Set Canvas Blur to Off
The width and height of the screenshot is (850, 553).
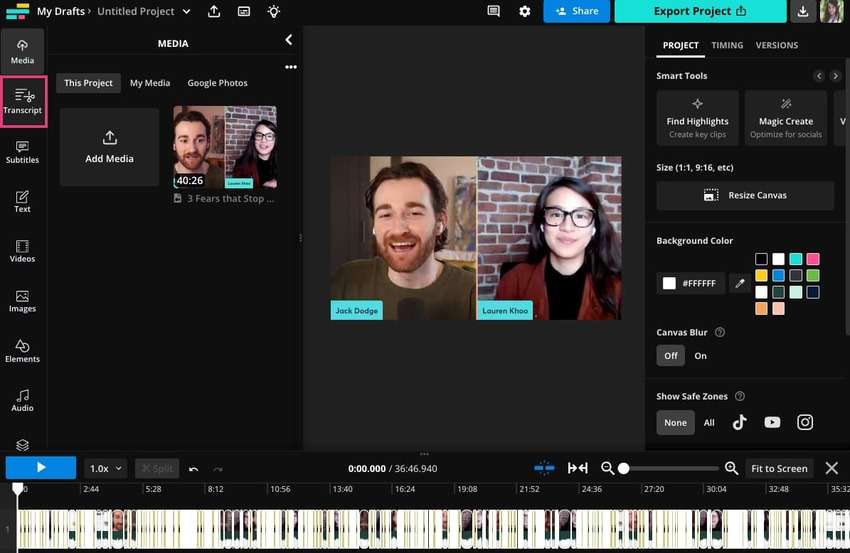(x=671, y=356)
